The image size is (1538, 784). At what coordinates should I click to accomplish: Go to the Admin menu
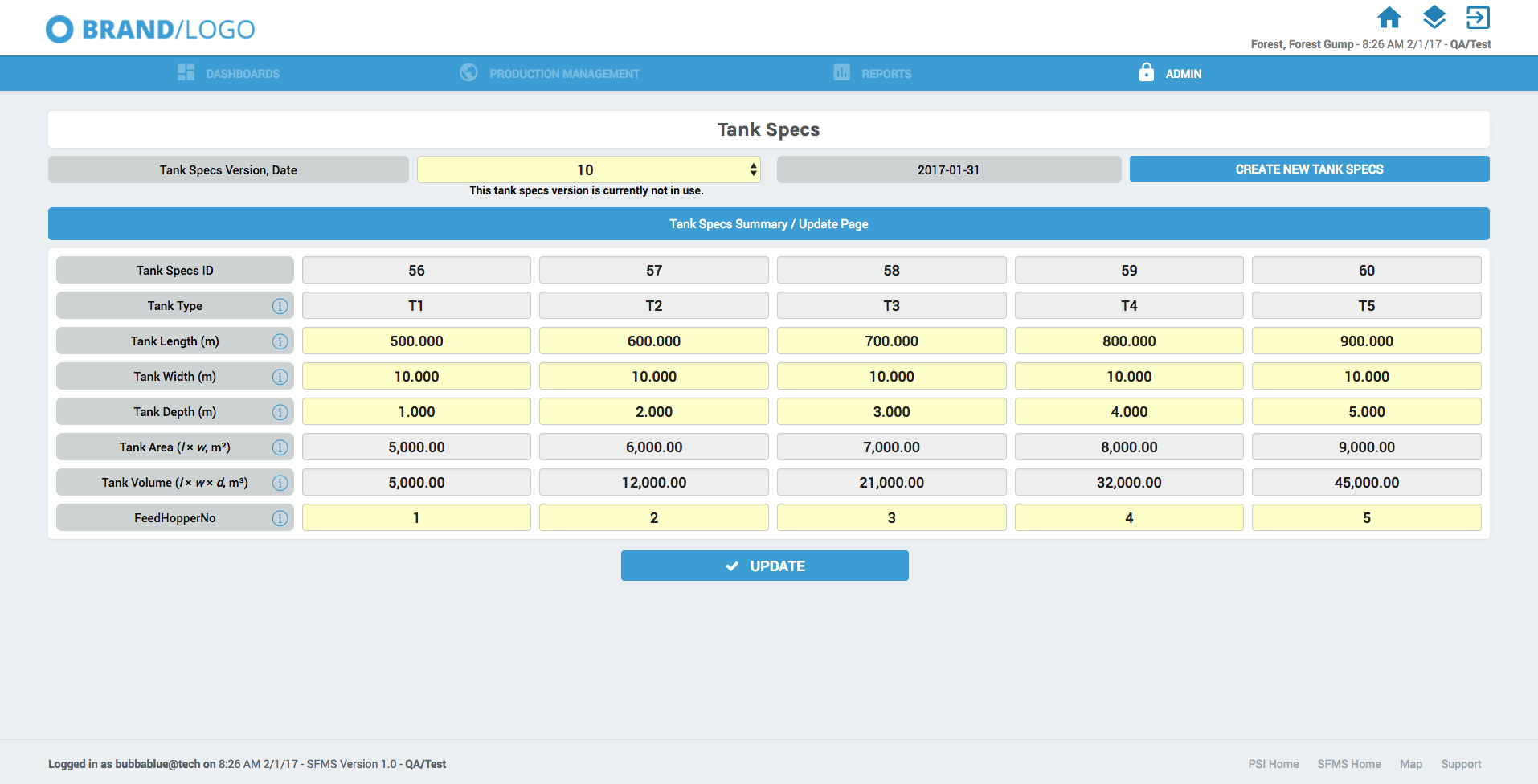[1171, 74]
